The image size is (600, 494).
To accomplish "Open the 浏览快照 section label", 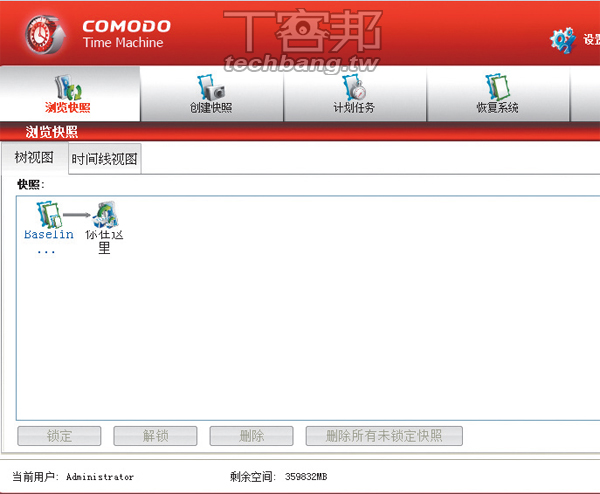I will pos(68,108).
